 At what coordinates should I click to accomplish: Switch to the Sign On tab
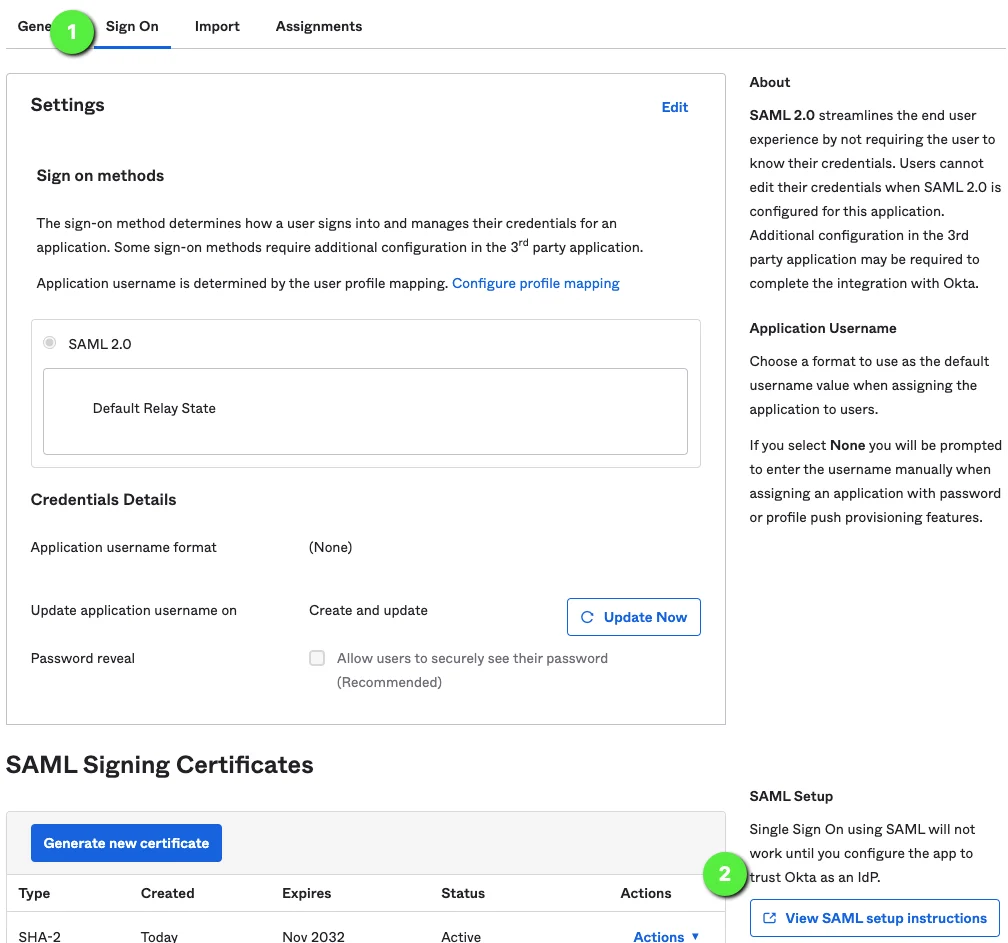(132, 26)
